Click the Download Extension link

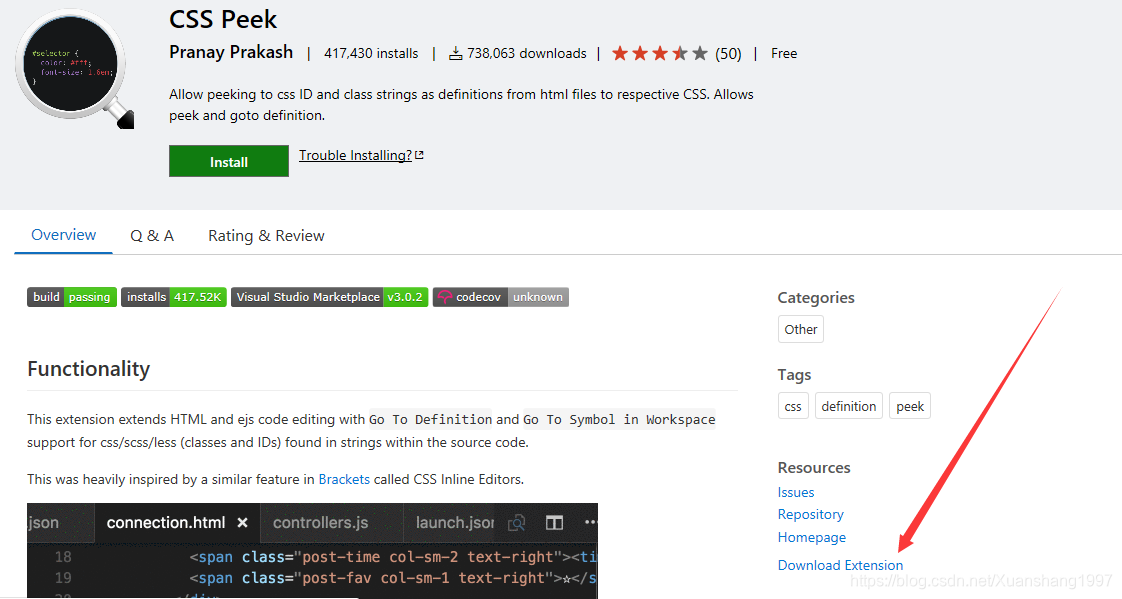[x=840, y=565]
